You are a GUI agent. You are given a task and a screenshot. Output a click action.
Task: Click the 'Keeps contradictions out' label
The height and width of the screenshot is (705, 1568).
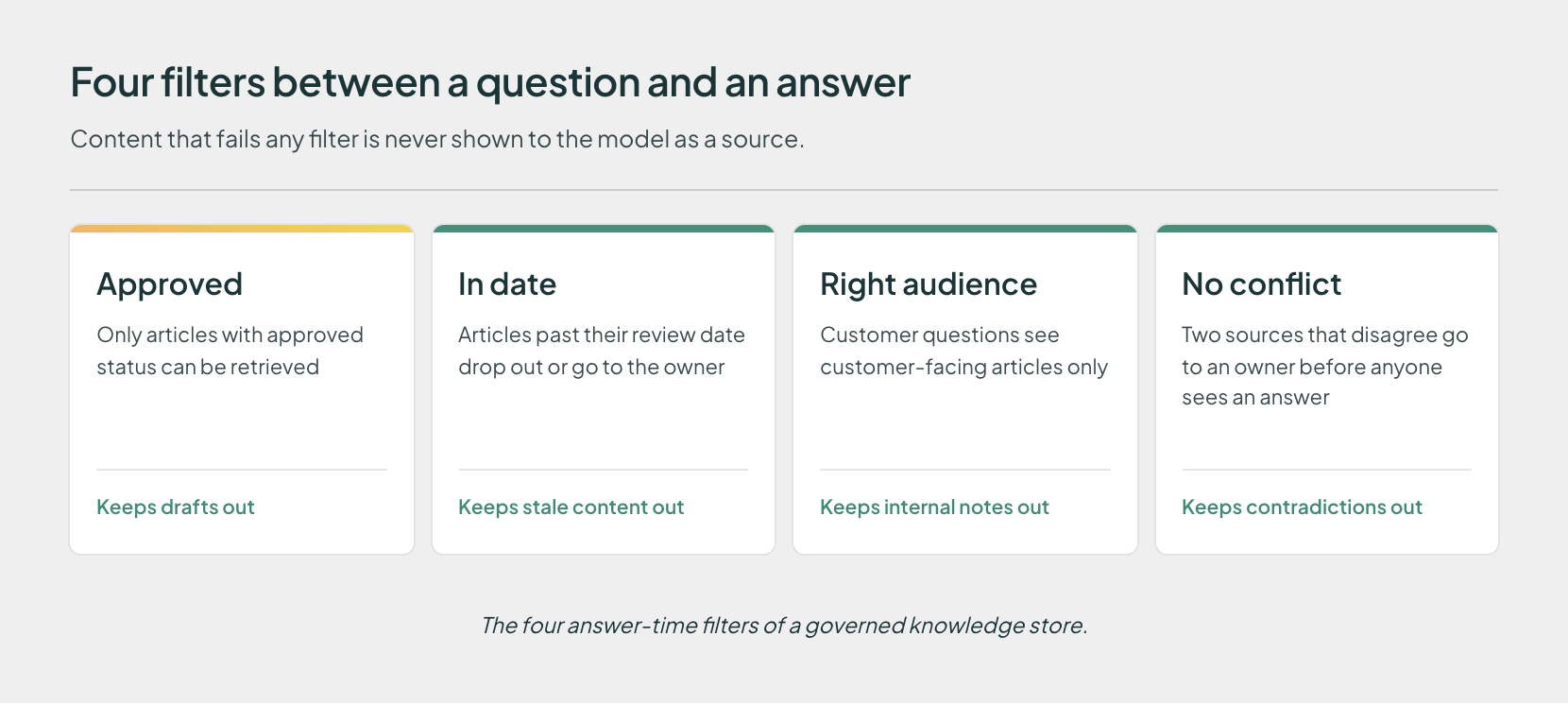(x=1302, y=507)
